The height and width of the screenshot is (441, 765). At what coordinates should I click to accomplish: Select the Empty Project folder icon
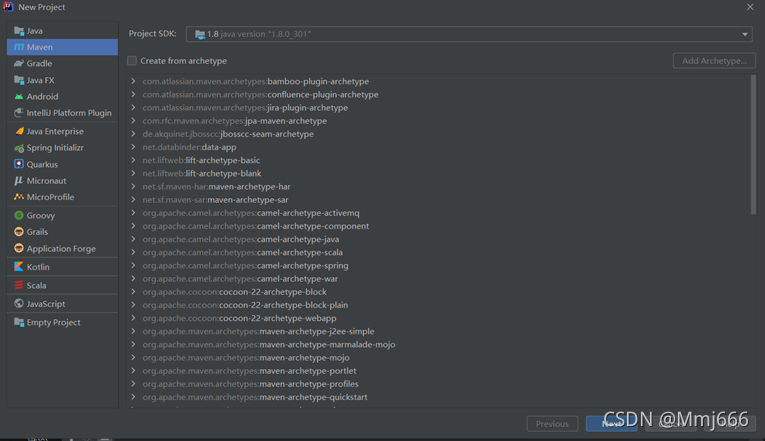click(x=19, y=322)
